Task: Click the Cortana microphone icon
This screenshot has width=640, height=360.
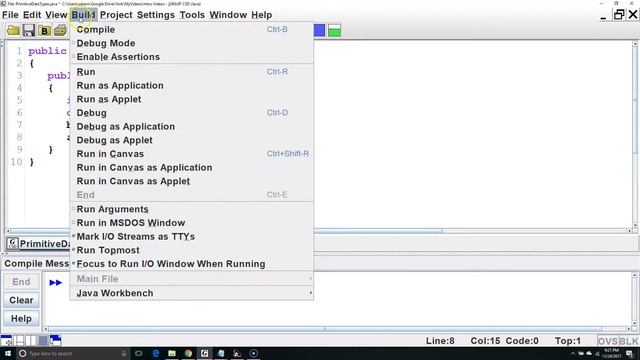Action: tap(124, 353)
